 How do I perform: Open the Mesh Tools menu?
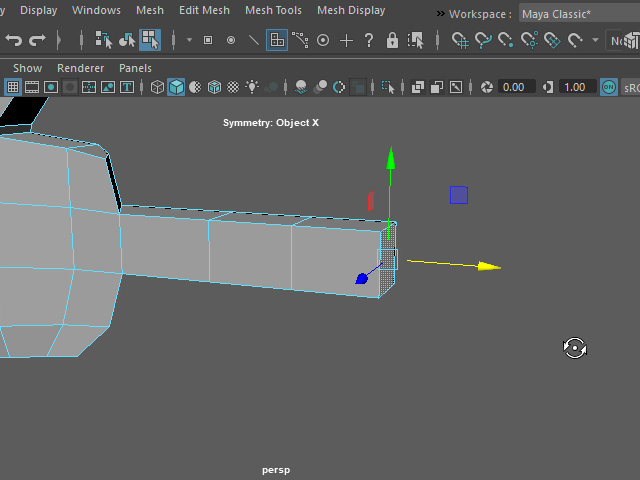pos(273,10)
